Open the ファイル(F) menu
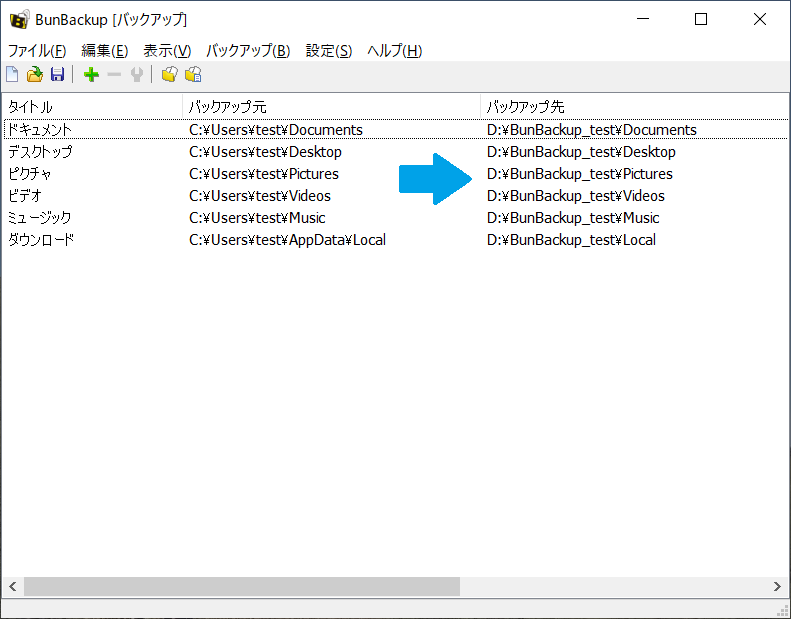 (37, 50)
